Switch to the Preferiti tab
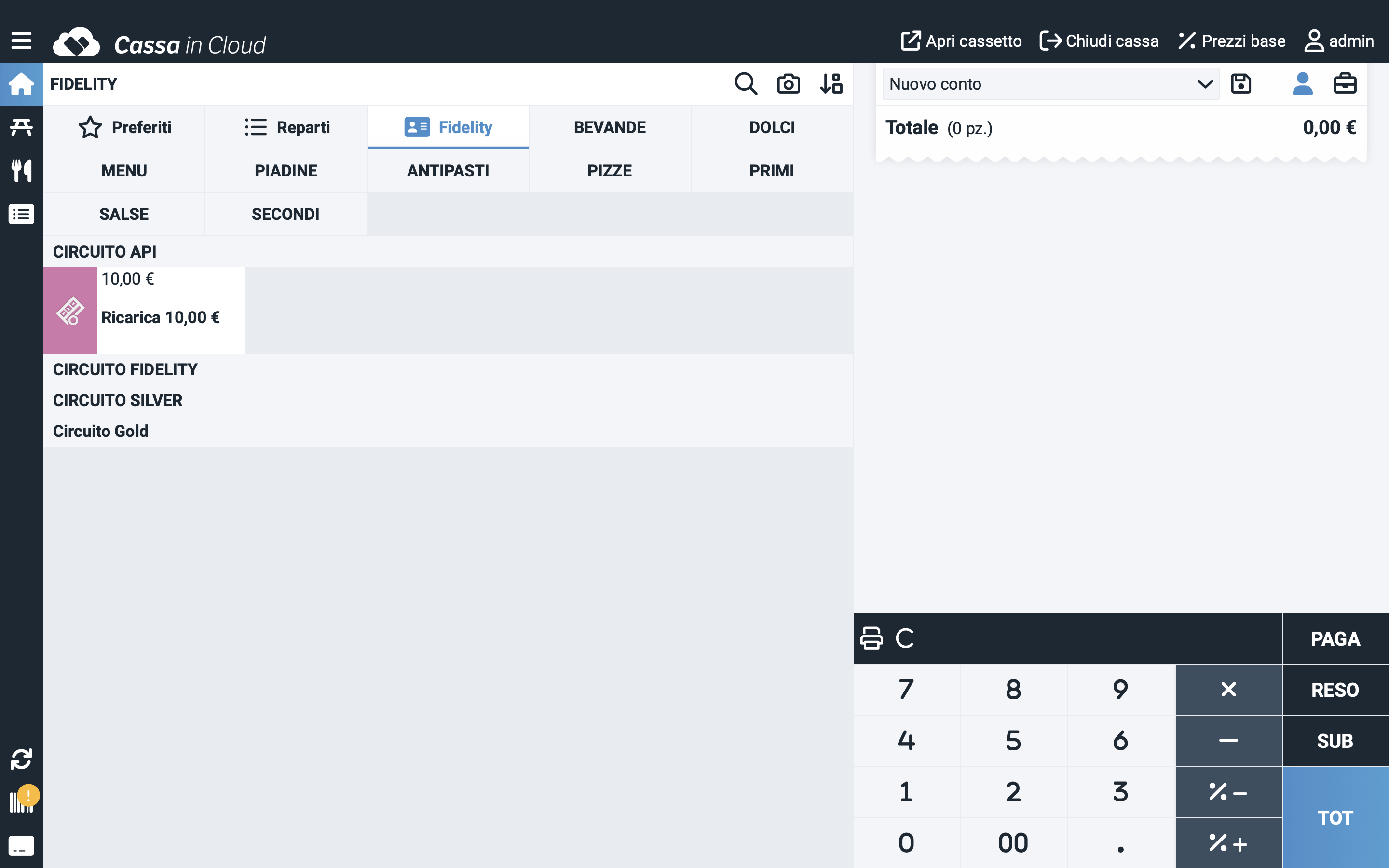The image size is (1389, 868). pos(124,127)
